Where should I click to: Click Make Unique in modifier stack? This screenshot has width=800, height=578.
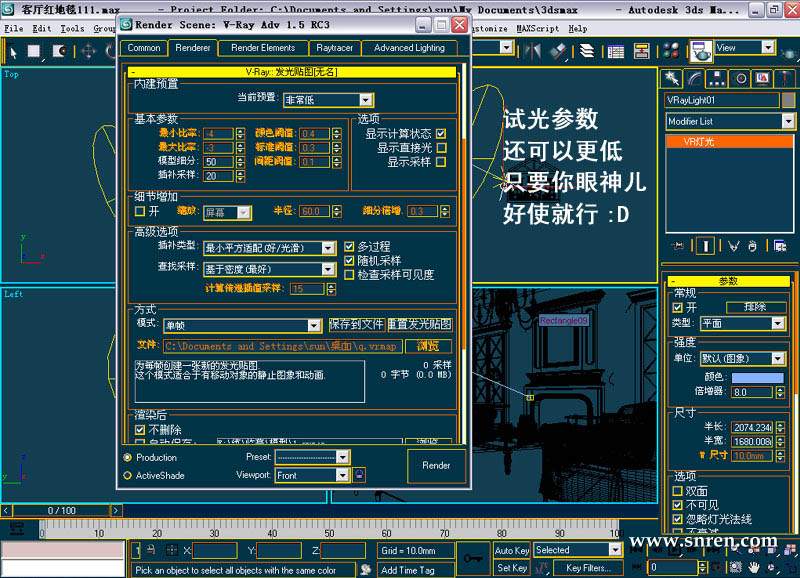(734, 246)
